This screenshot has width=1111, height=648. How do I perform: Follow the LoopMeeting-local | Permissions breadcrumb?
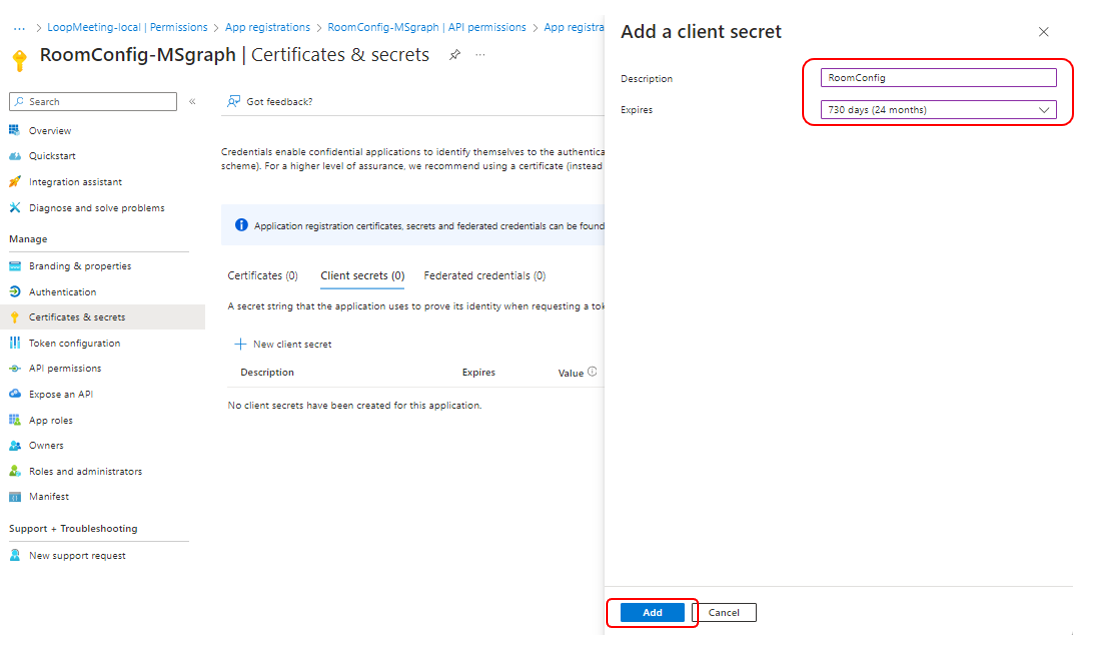tap(128, 27)
